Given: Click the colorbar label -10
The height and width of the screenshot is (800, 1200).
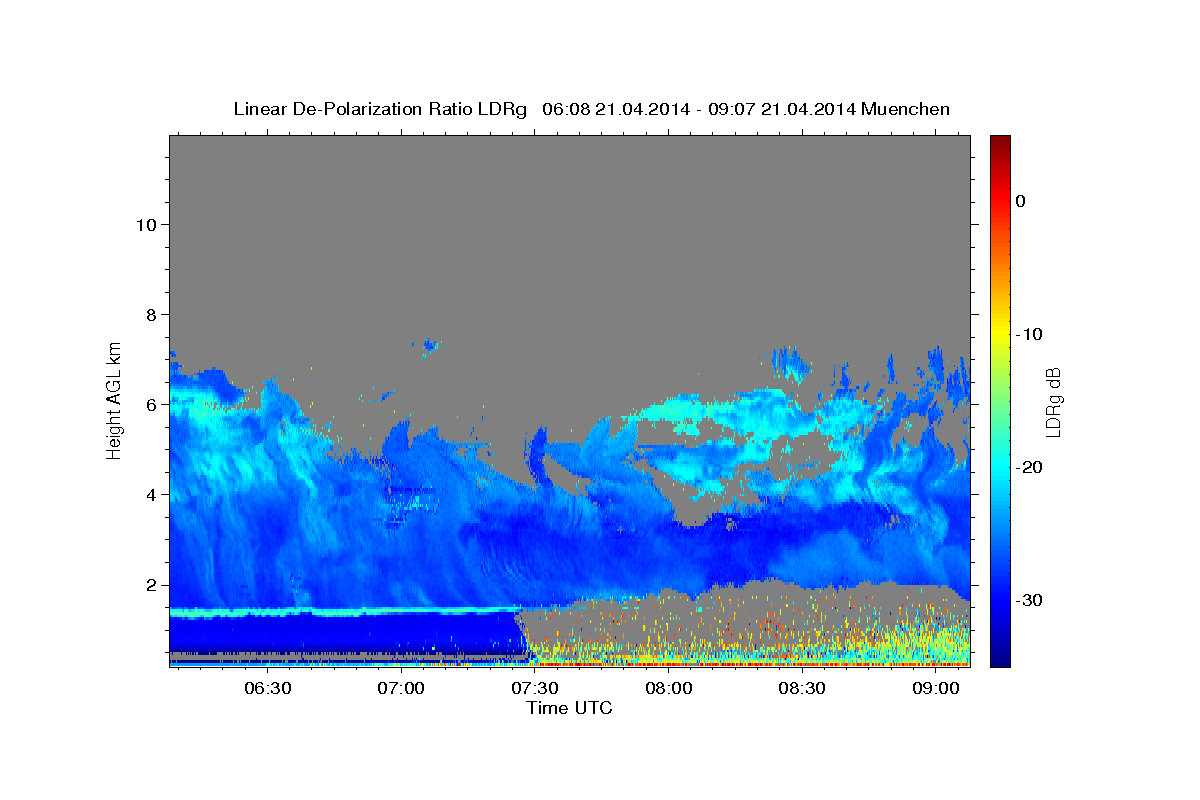Looking at the screenshot, I should point(1030,334).
